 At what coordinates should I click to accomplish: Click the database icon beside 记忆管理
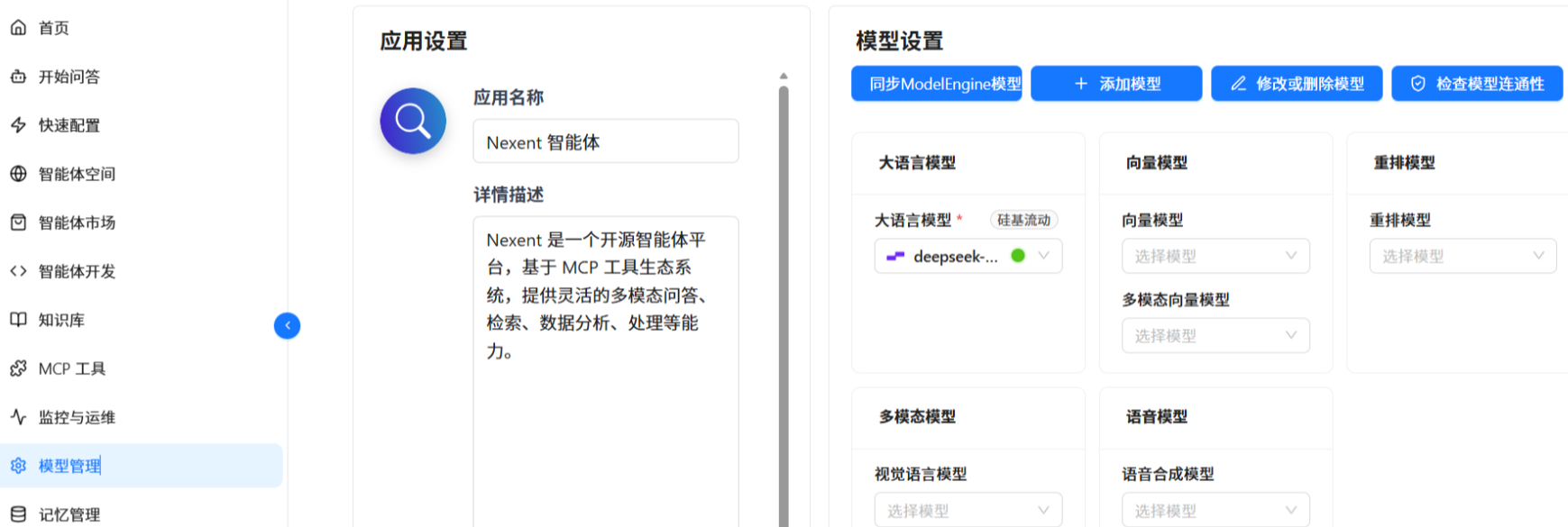pos(18,514)
